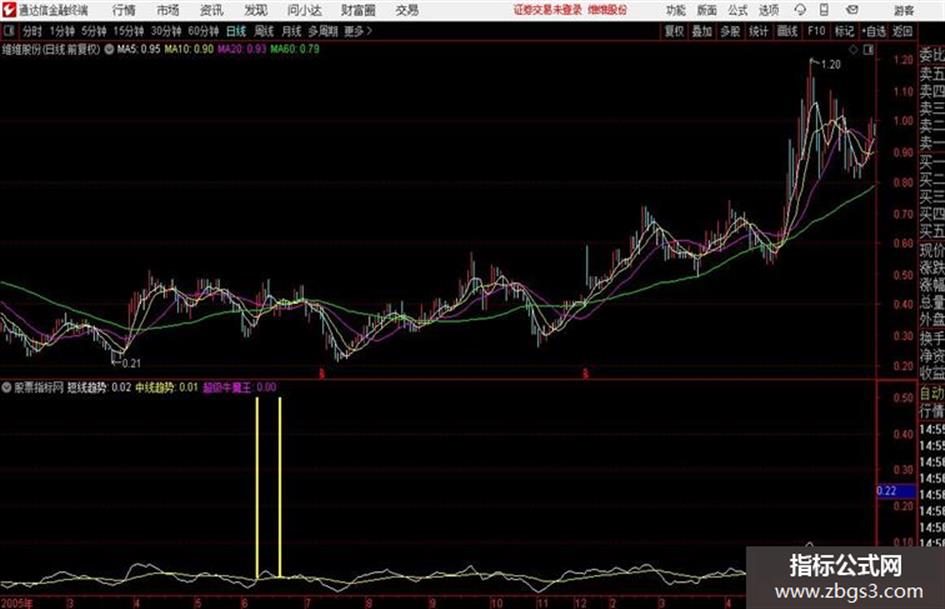Screen dimensions: 945x609
Task: Open the 交易 menu
Action: tap(407, 10)
